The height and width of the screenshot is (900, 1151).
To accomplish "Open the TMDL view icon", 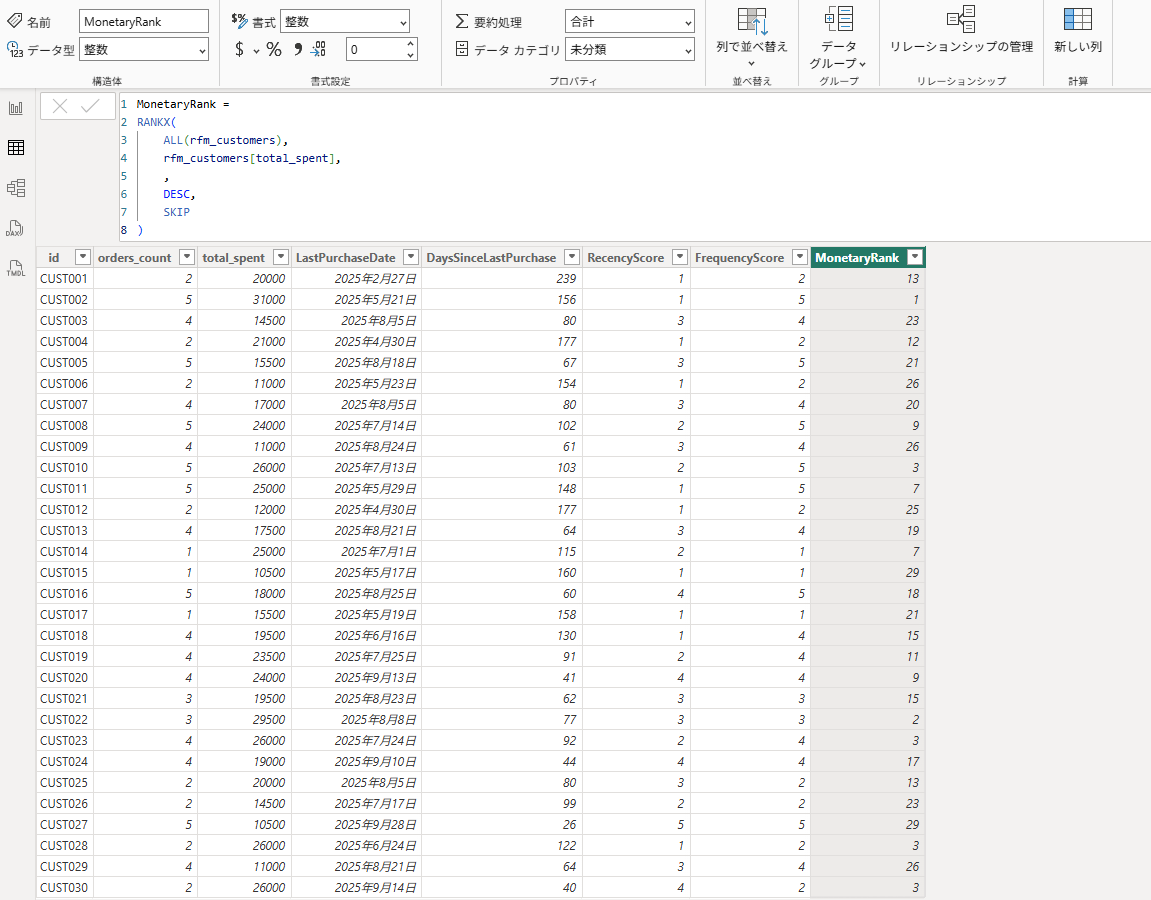I will pyautogui.click(x=16, y=269).
